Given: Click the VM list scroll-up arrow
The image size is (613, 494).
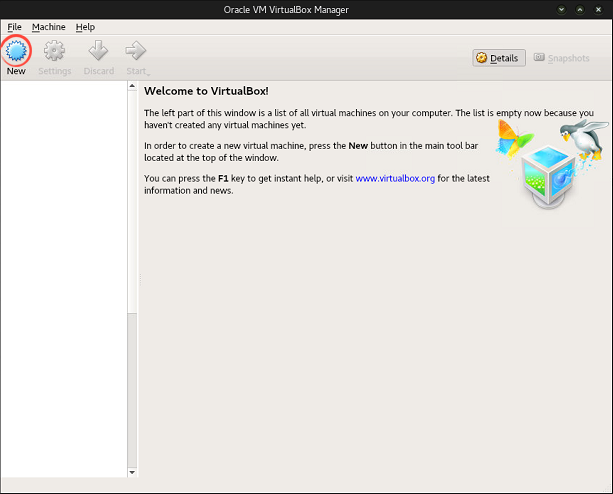Looking at the screenshot, I should 132,86.
